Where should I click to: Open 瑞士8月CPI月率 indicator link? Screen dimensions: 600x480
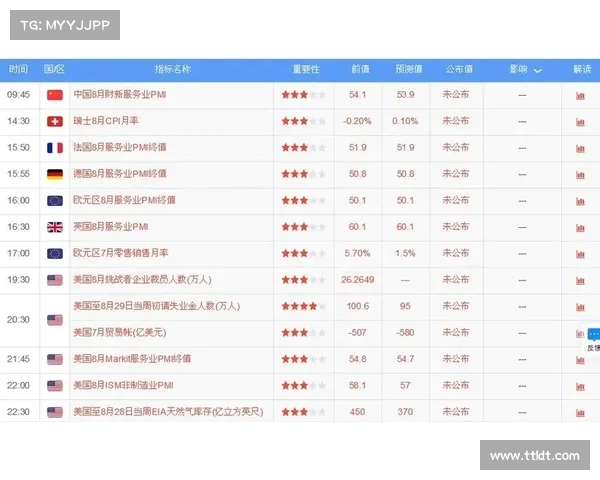pyautogui.click(x=106, y=121)
